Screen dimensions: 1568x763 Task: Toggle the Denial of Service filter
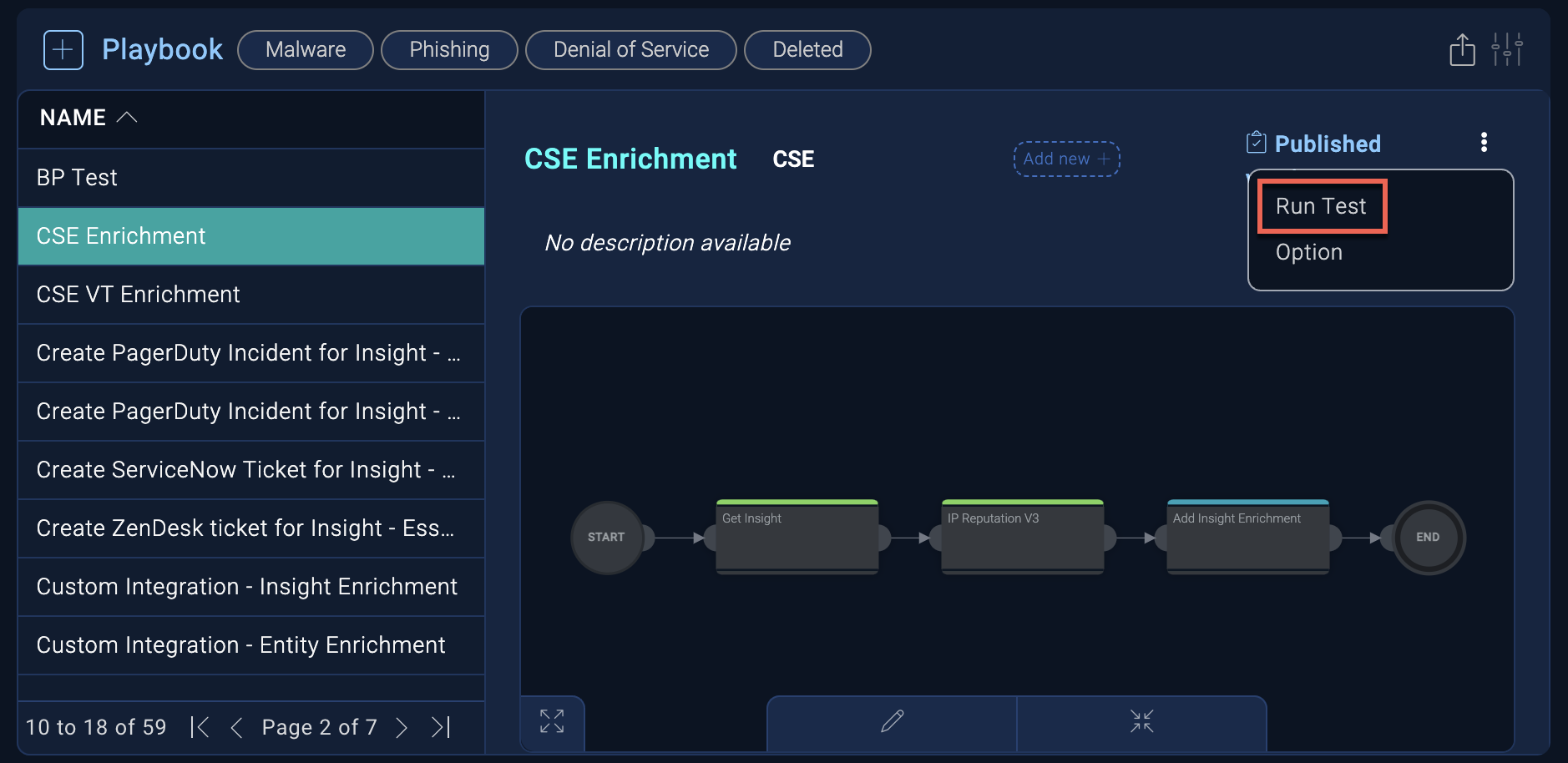pyautogui.click(x=631, y=50)
